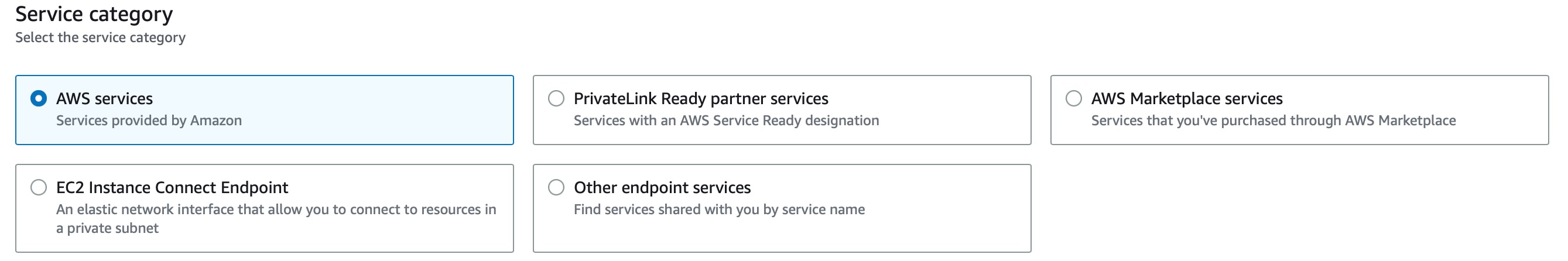Select the Other endpoint services radio button
This screenshot has width=1568, height=261.
pos(556,187)
